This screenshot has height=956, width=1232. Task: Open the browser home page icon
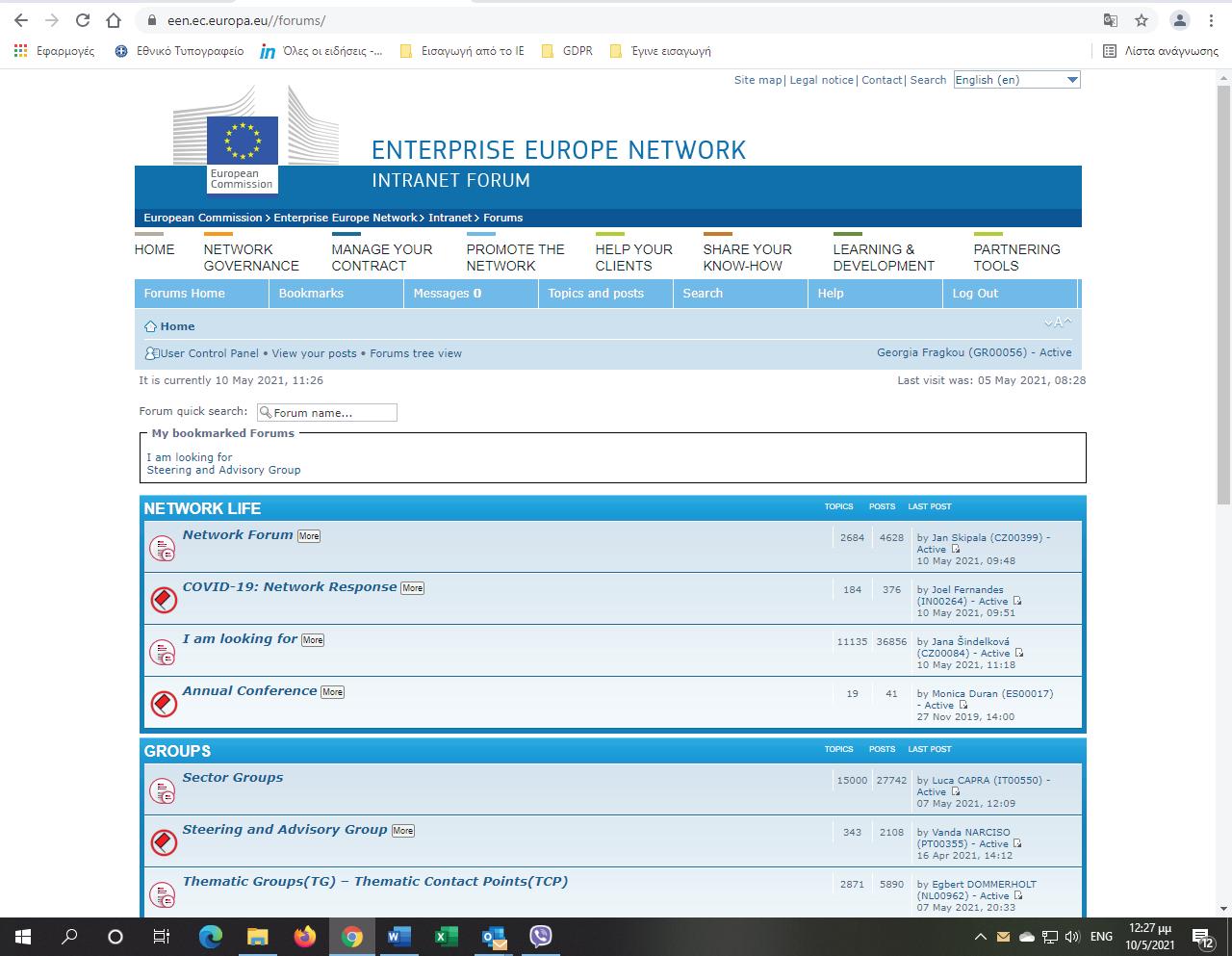114,20
